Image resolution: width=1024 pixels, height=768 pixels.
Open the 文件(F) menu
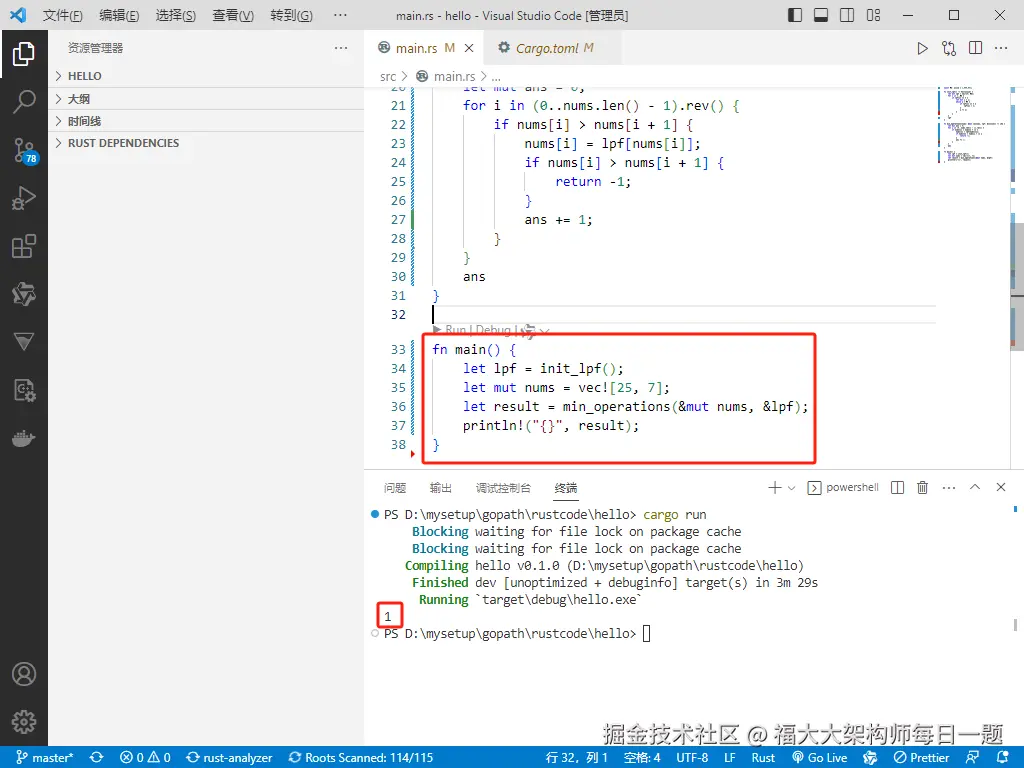63,15
